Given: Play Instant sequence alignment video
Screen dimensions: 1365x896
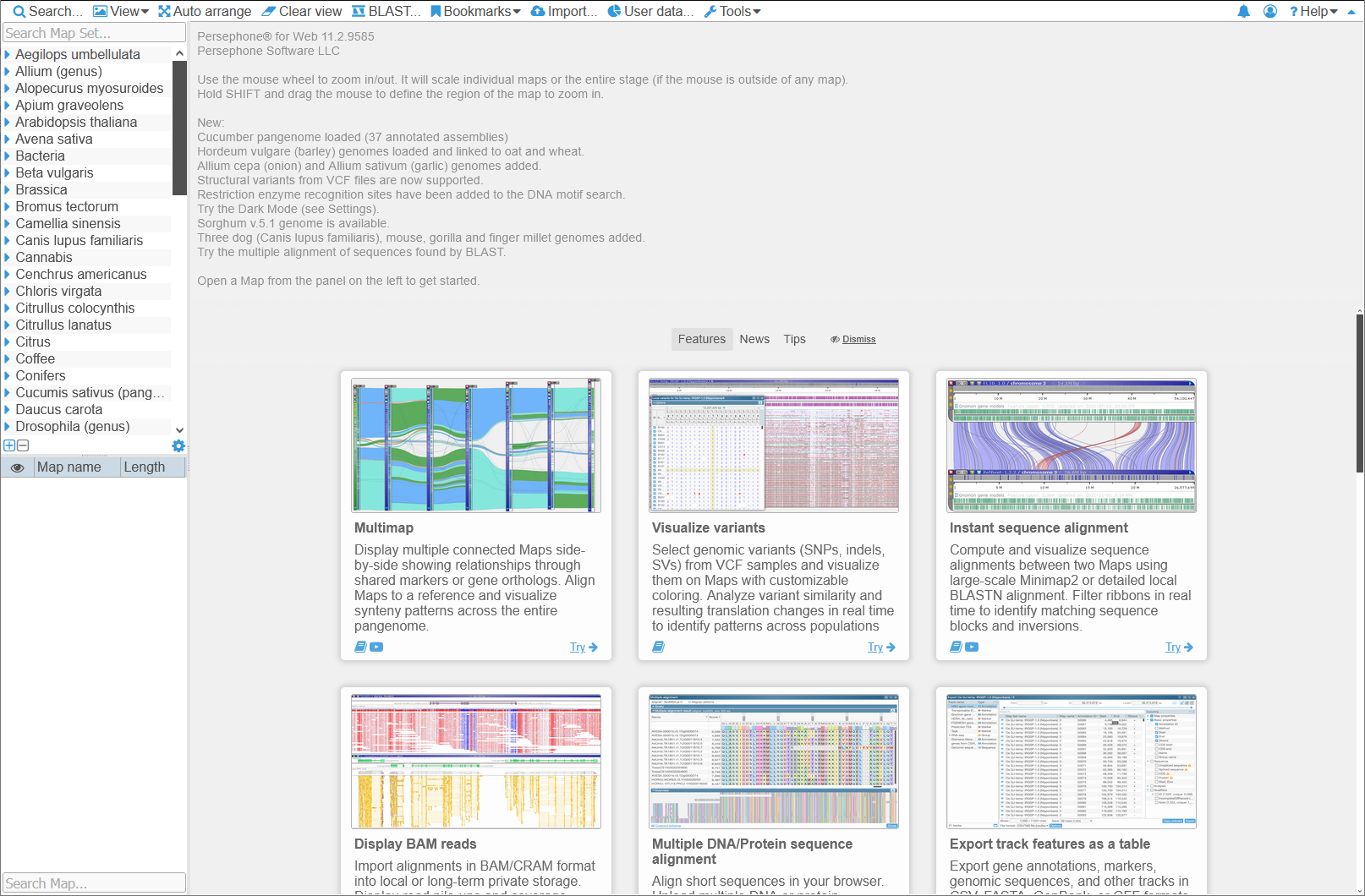Looking at the screenshot, I should click(972, 647).
